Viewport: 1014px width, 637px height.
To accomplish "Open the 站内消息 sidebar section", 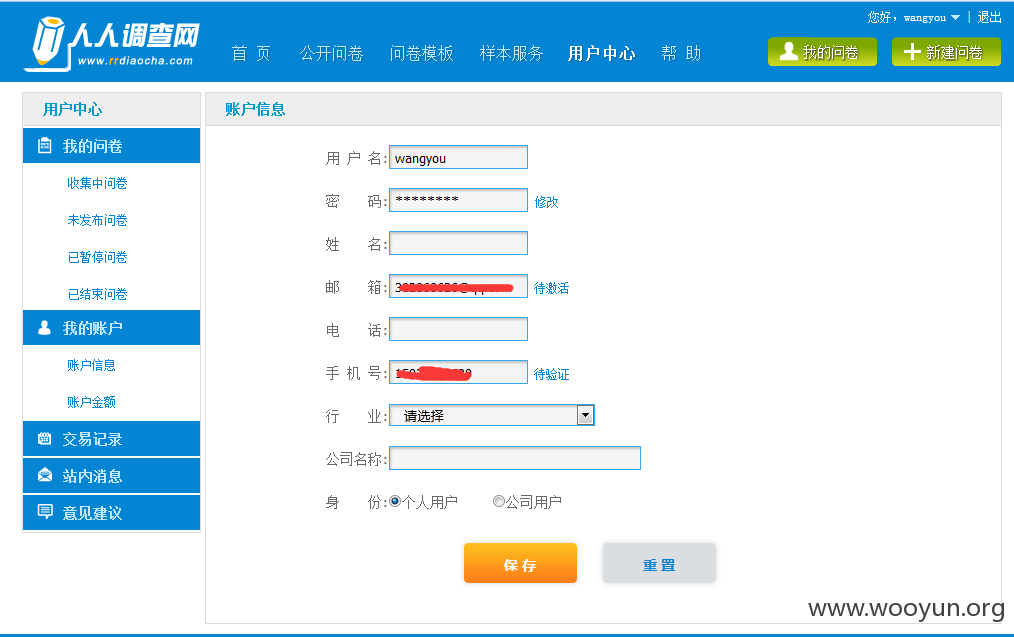I will (111, 475).
